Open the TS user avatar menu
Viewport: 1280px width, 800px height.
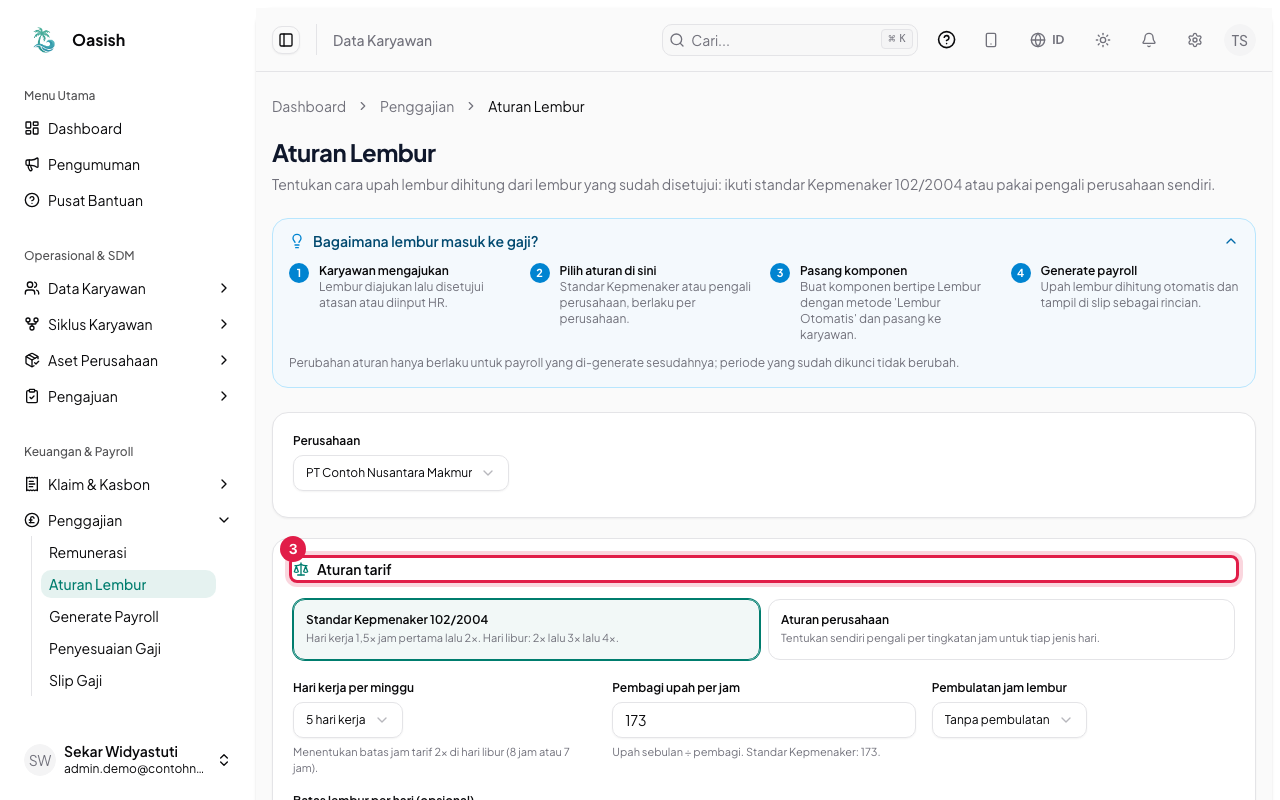pos(1240,40)
